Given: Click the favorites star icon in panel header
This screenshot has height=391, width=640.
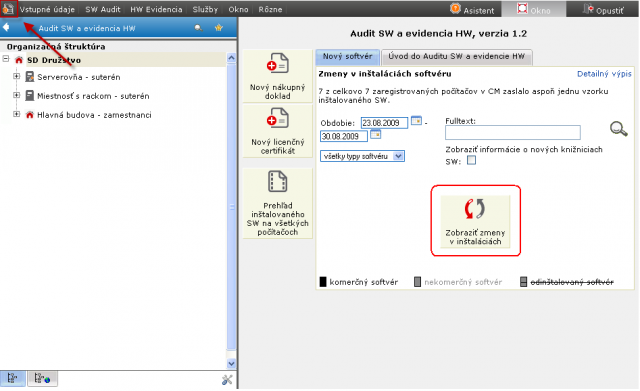Looking at the screenshot, I should point(219,28).
